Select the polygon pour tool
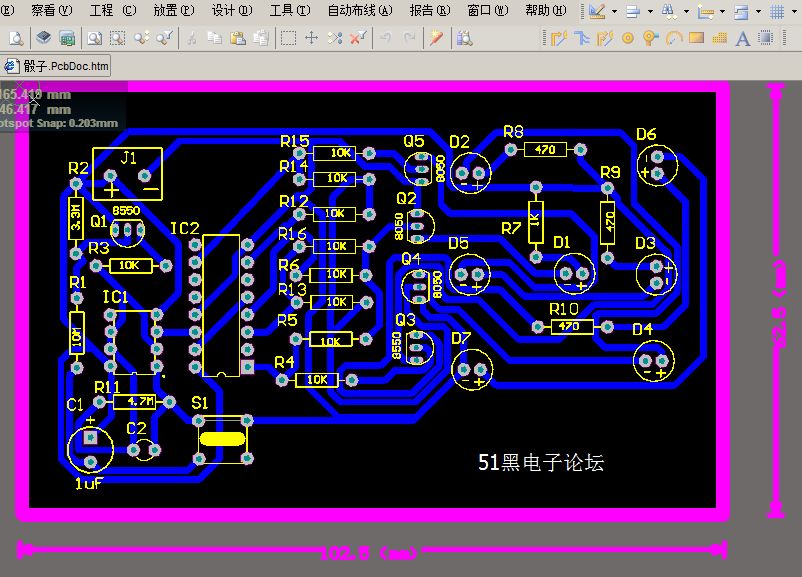Screen dimensions: 802x577 [x=720, y=38]
